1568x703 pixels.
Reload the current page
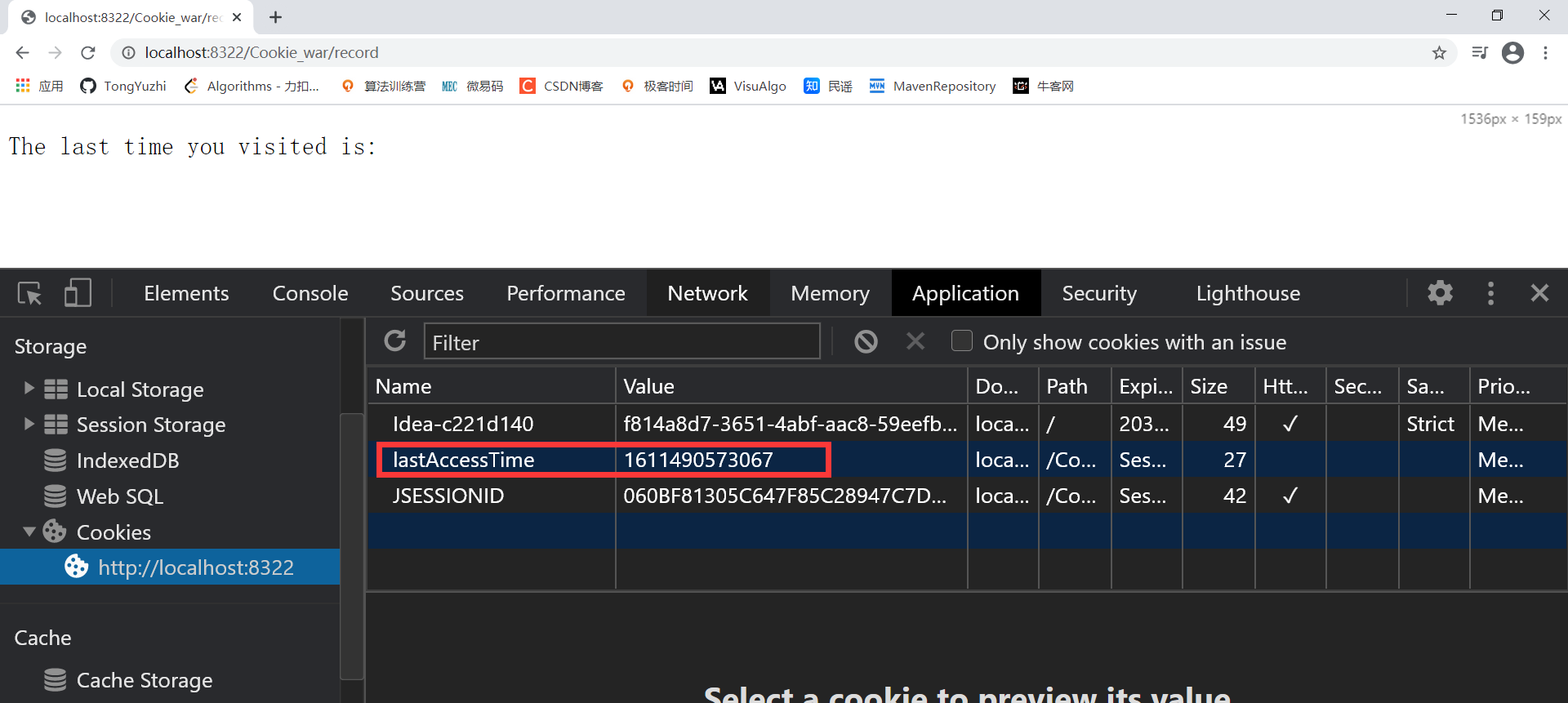point(88,53)
